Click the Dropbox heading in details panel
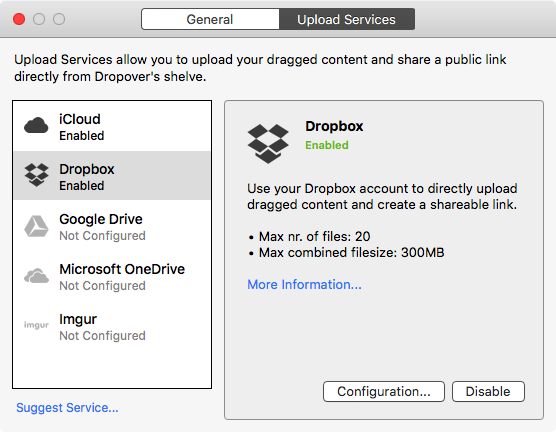Image resolution: width=556 pixels, height=432 pixels. coord(334,126)
